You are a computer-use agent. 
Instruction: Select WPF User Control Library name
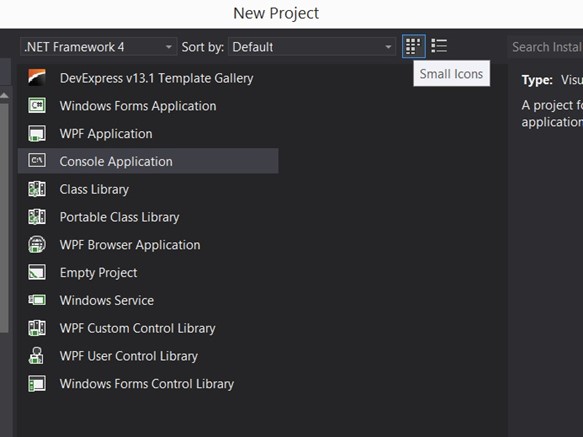[129, 356]
